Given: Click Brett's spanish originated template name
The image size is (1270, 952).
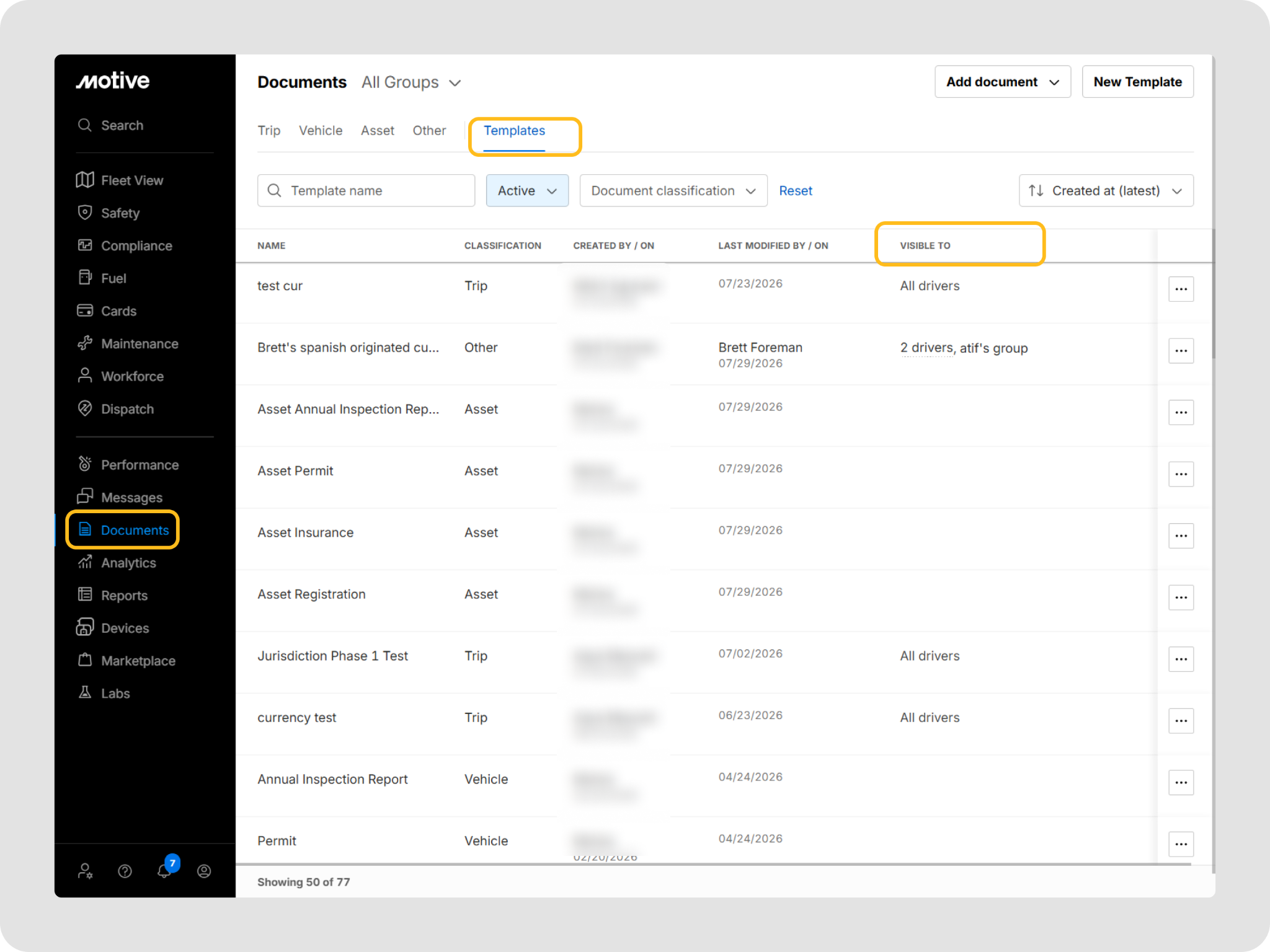Looking at the screenshot, I should point(348,348).
